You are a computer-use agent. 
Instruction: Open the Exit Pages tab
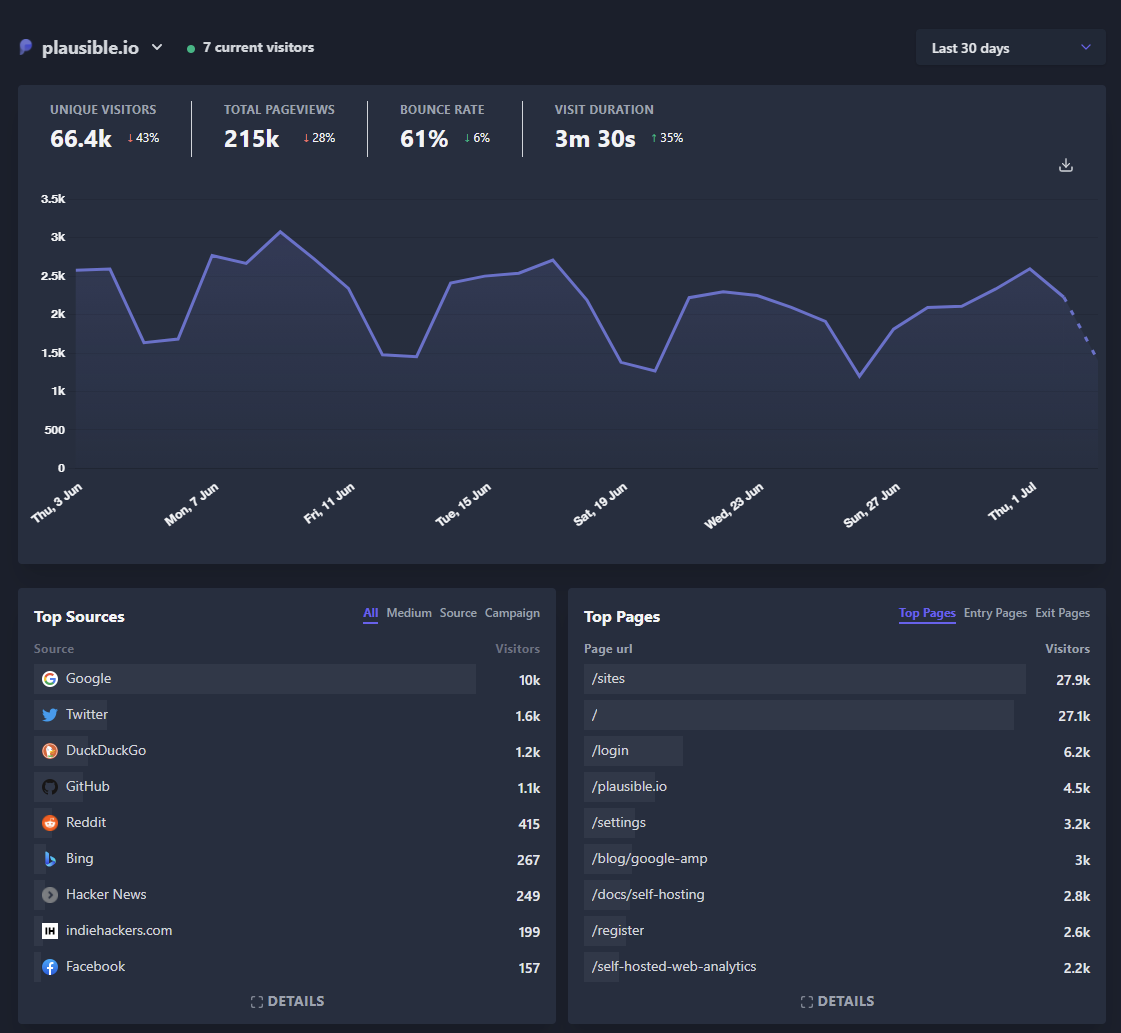pos(1062,613)
